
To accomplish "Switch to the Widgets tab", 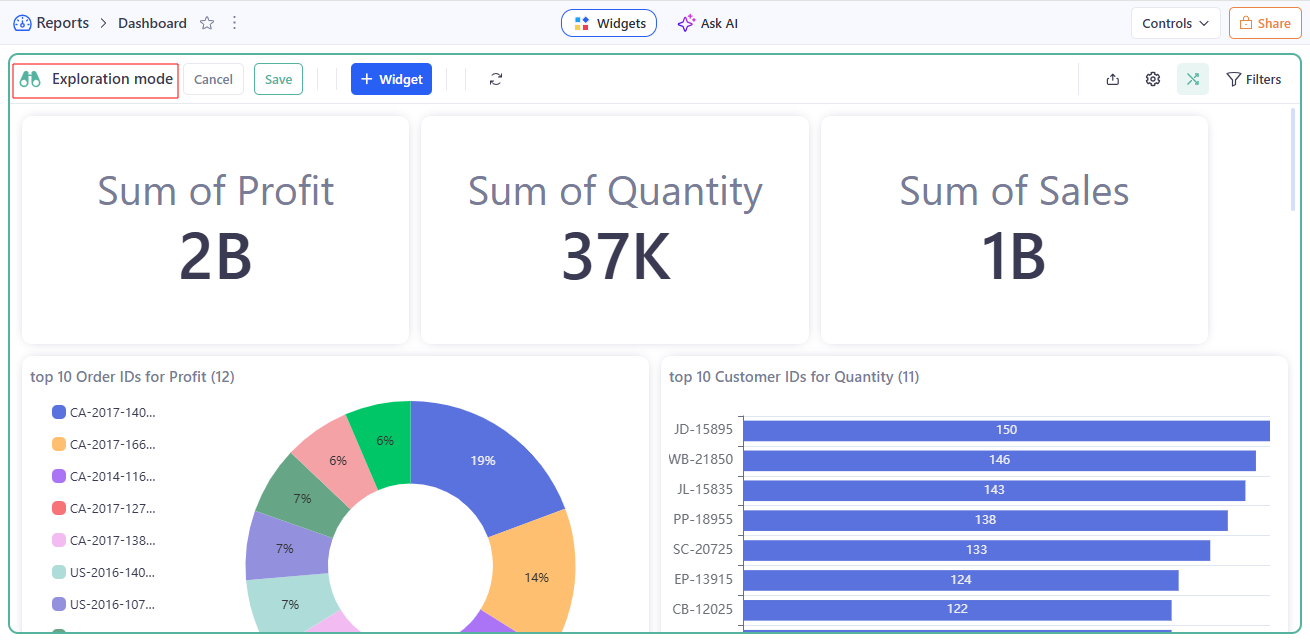I will pos(609,23).
